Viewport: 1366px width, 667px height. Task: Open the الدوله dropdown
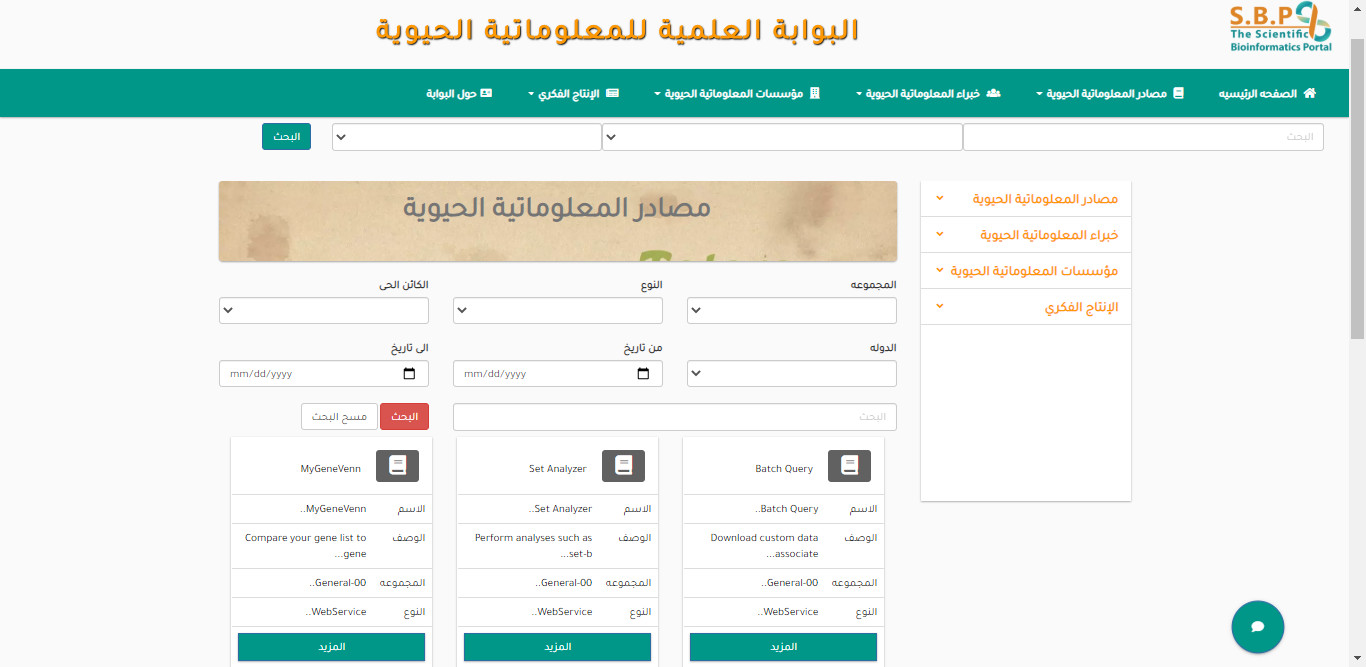tap(792, 374)
